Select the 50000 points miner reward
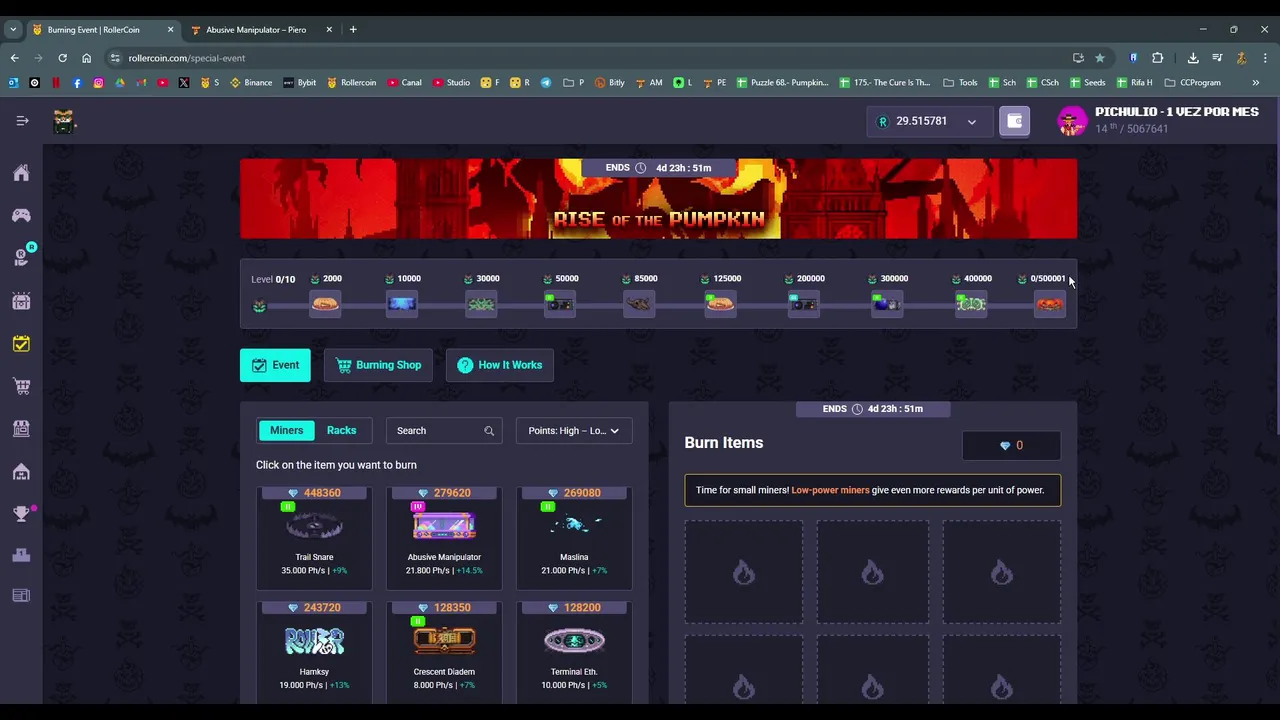The height and width of the screenshot is (720, 1280). click(x=560, y=304)
